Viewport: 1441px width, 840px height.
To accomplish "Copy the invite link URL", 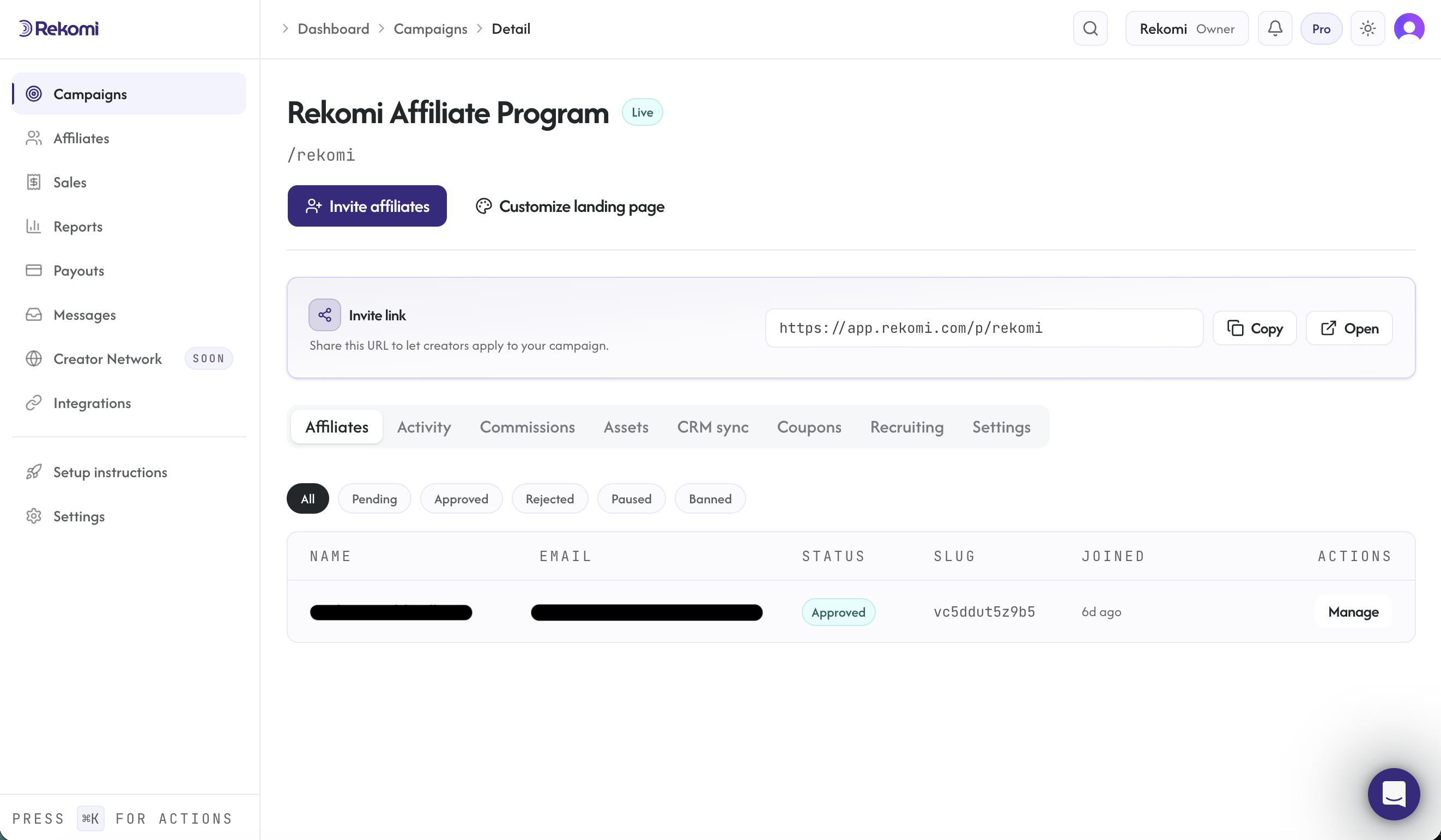I will [1255, 328].
